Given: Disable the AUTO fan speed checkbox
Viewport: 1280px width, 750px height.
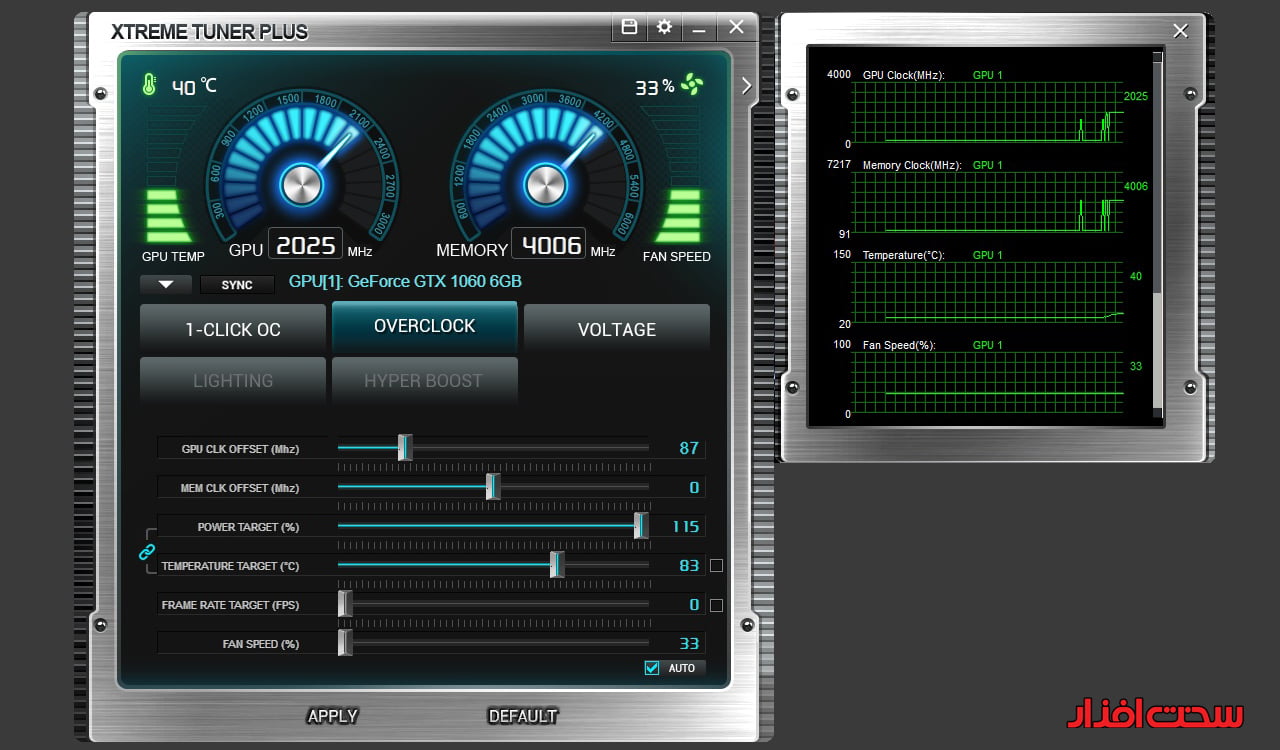Looking at the screenshot, I should coord(653,668).
